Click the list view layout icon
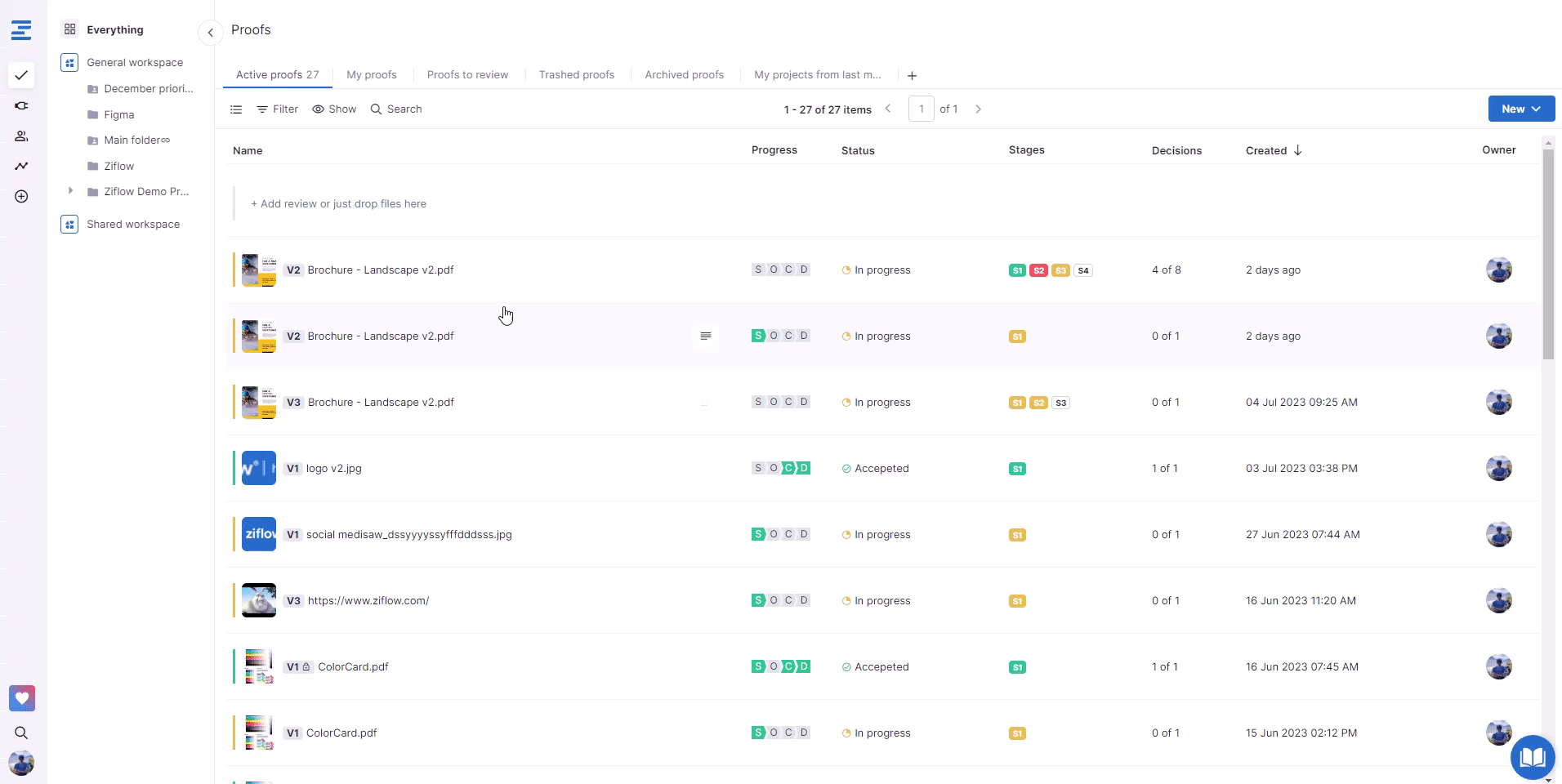 236,109
